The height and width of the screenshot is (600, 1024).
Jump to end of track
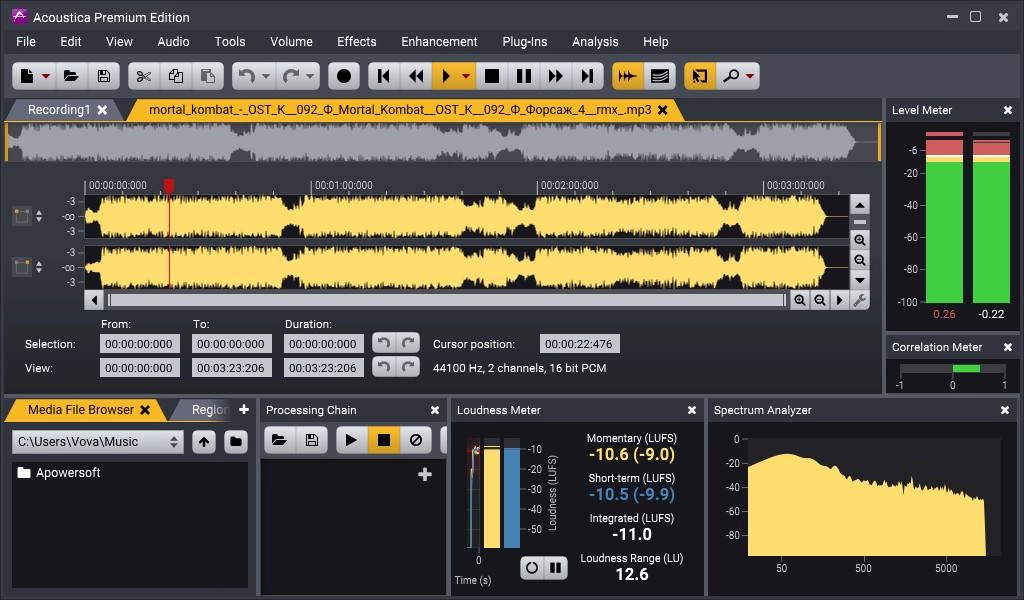[x=588, y=76]
